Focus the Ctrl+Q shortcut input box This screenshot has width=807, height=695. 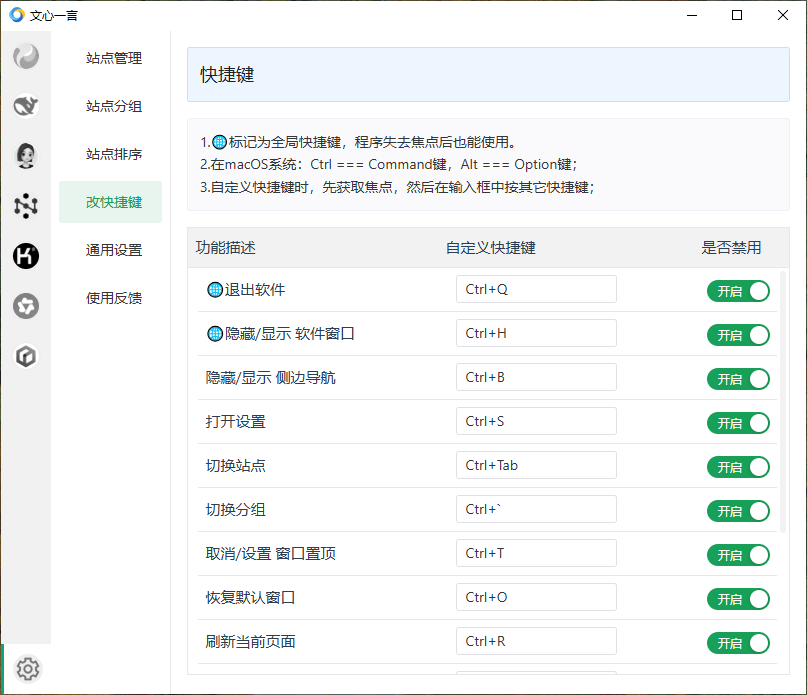point(536,289)
